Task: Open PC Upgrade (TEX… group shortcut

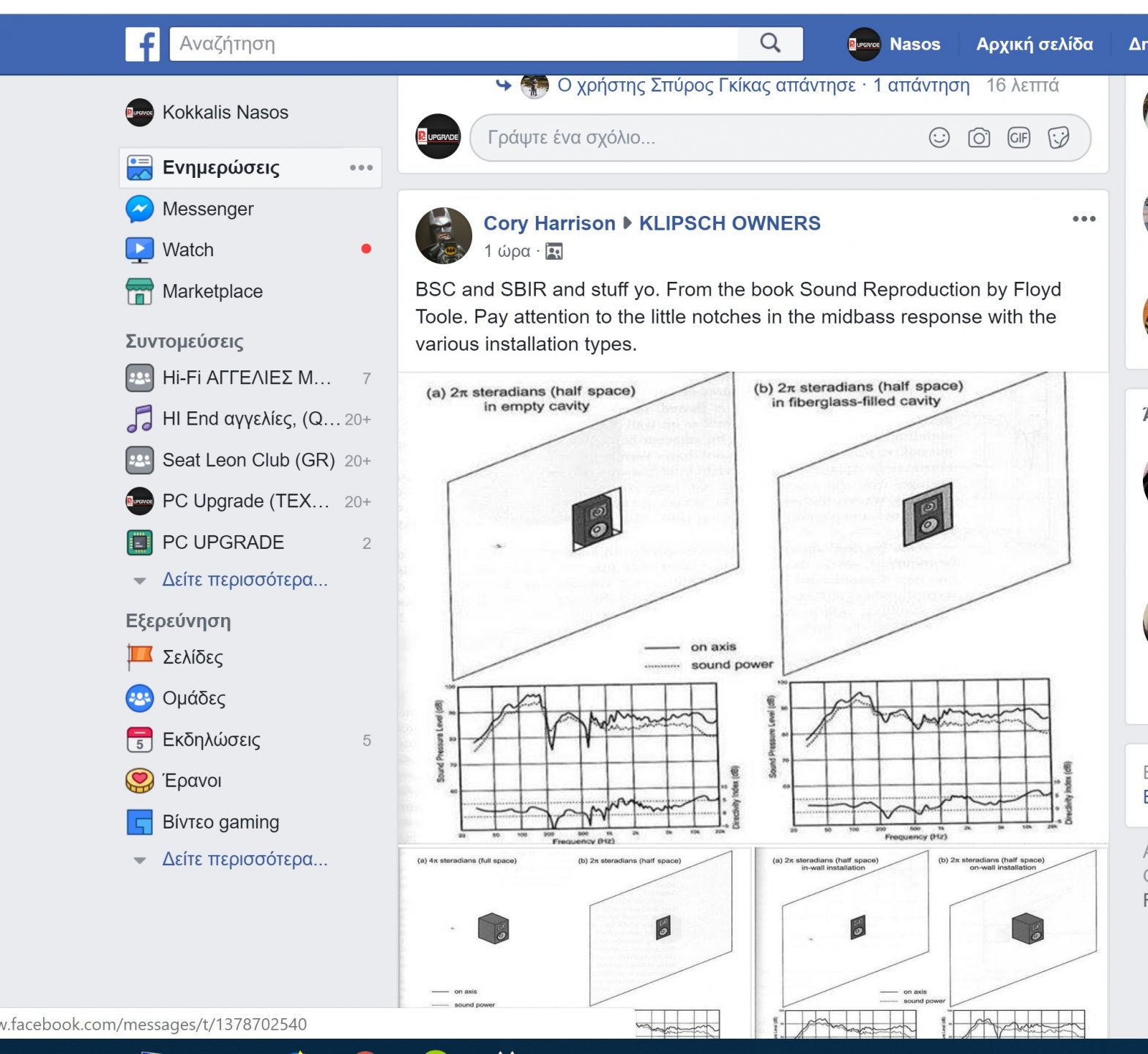Action: coord(246,501)
